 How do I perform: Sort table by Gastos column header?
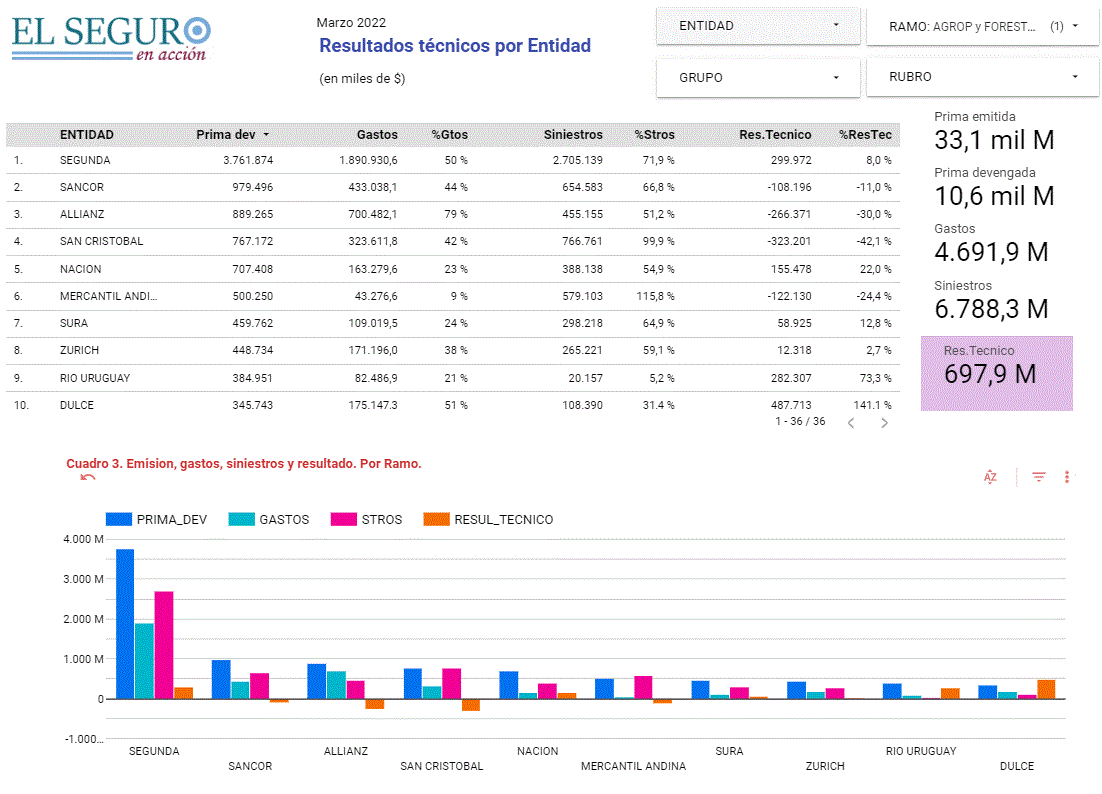point(377,135)
